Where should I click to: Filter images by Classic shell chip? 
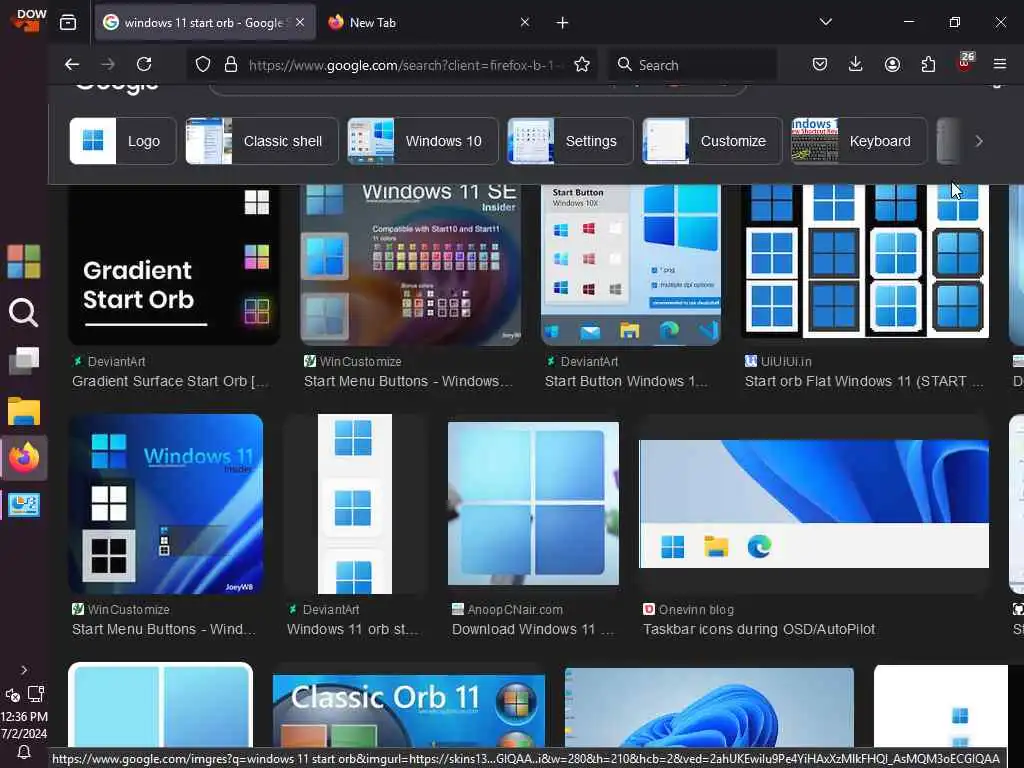[x=261, y=141]
